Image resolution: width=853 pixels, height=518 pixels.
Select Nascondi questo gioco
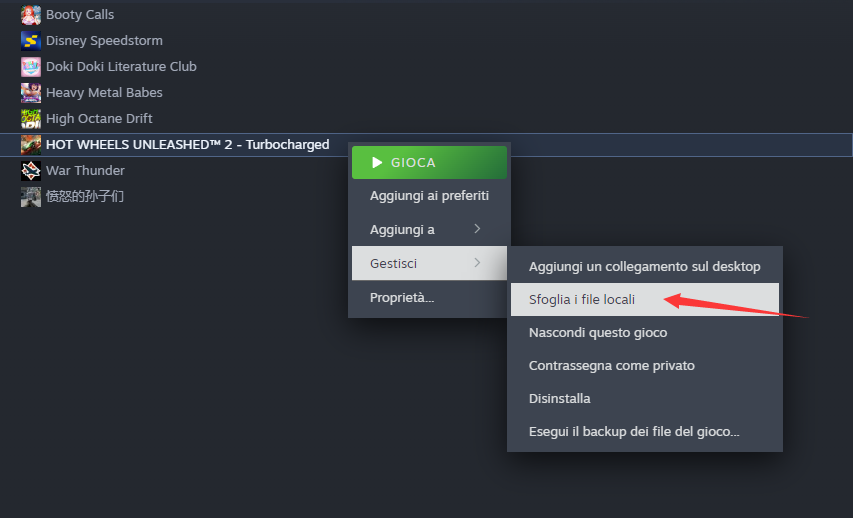tap(645, 332)
